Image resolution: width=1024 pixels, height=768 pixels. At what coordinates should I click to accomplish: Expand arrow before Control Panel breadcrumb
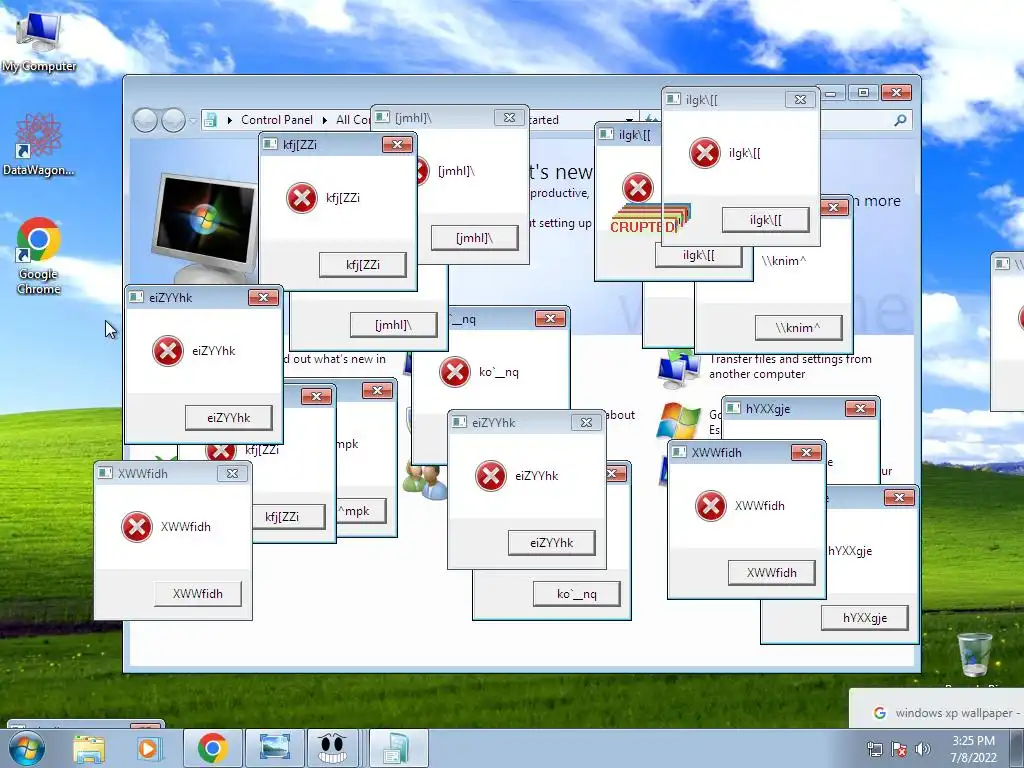230,120
